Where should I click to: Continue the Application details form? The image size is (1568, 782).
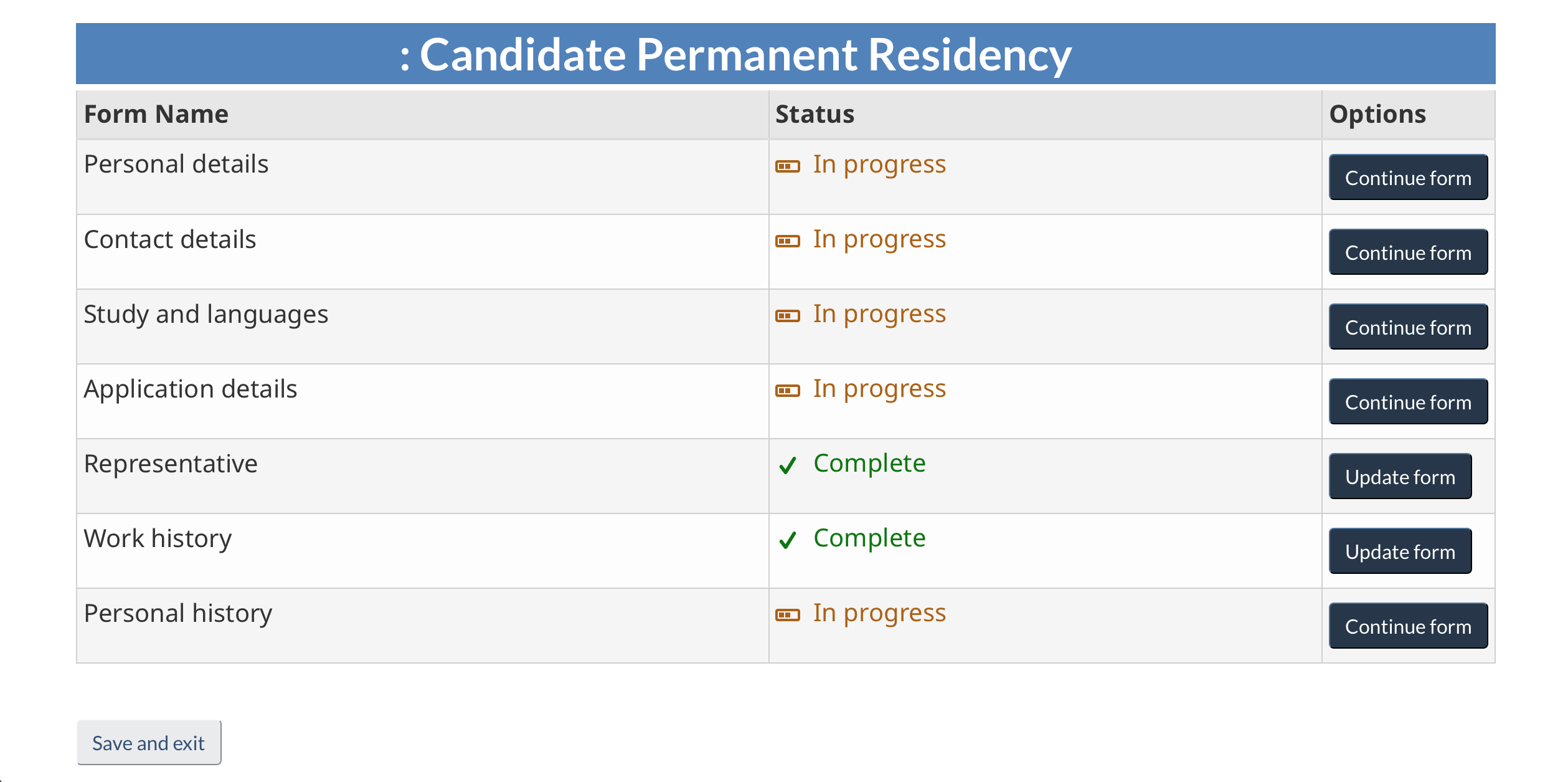1408,401
